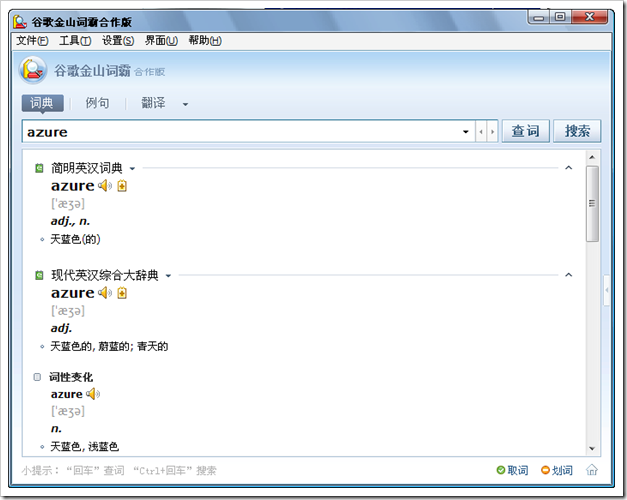627x500 pixels.
Task: Click the definition 天蓝色, 浅蓝色
Action: pyautogui.click(x=84, y=446)
